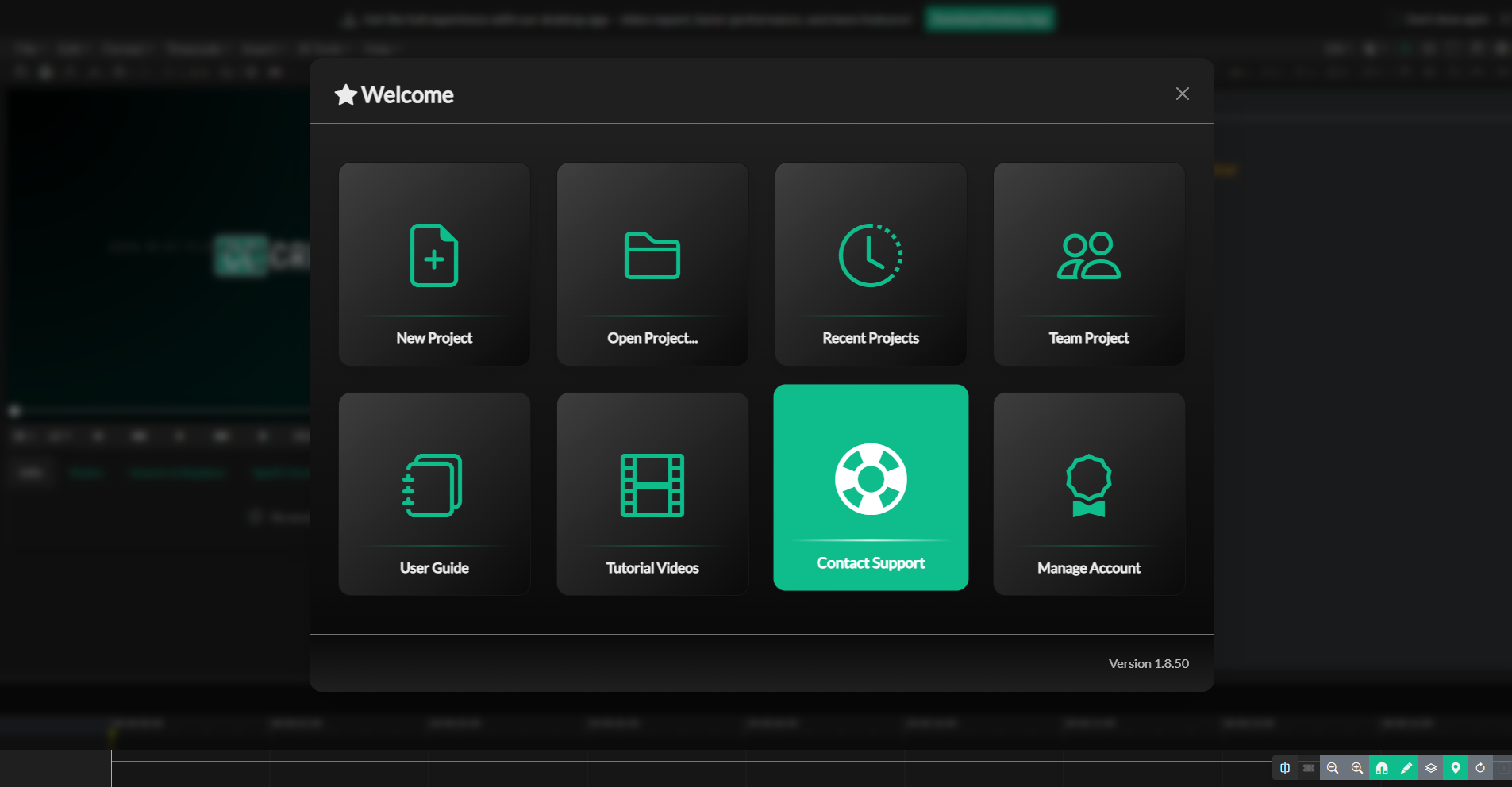
Task: Toggle the magnet snapping button
Action: click(1382, 768)
